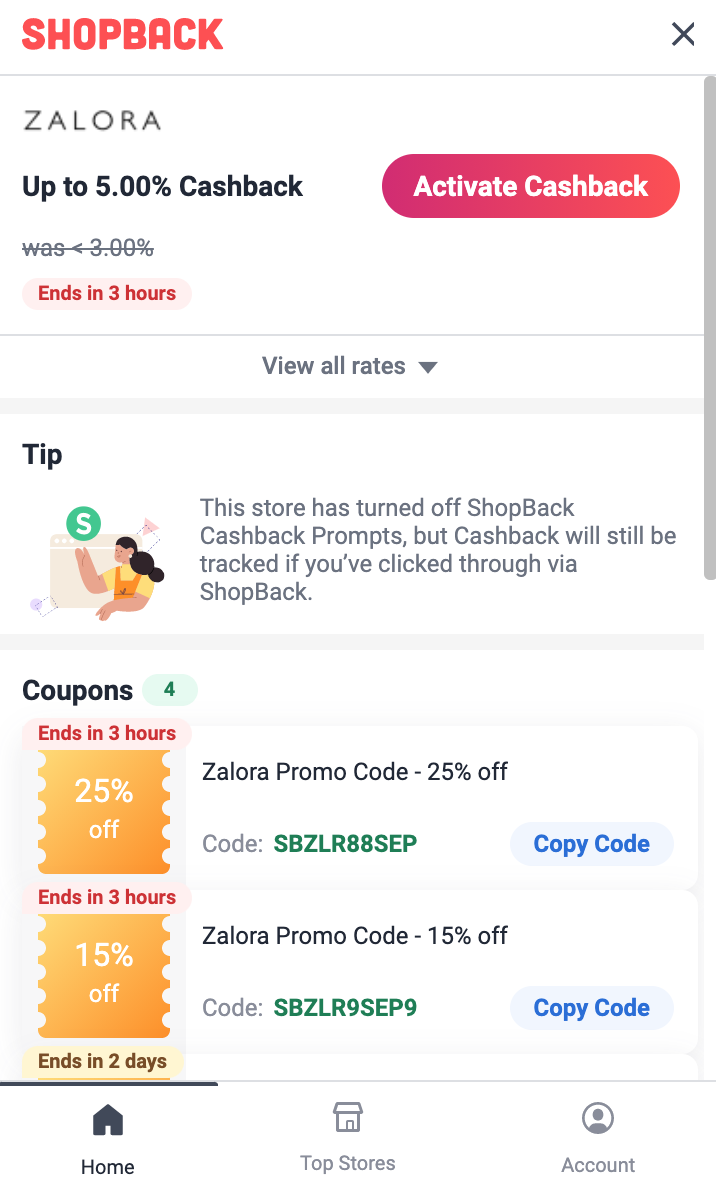Close the ShopBack panel with X
This screenshot has width=716, height=1192.
click(x=683, y=35)
